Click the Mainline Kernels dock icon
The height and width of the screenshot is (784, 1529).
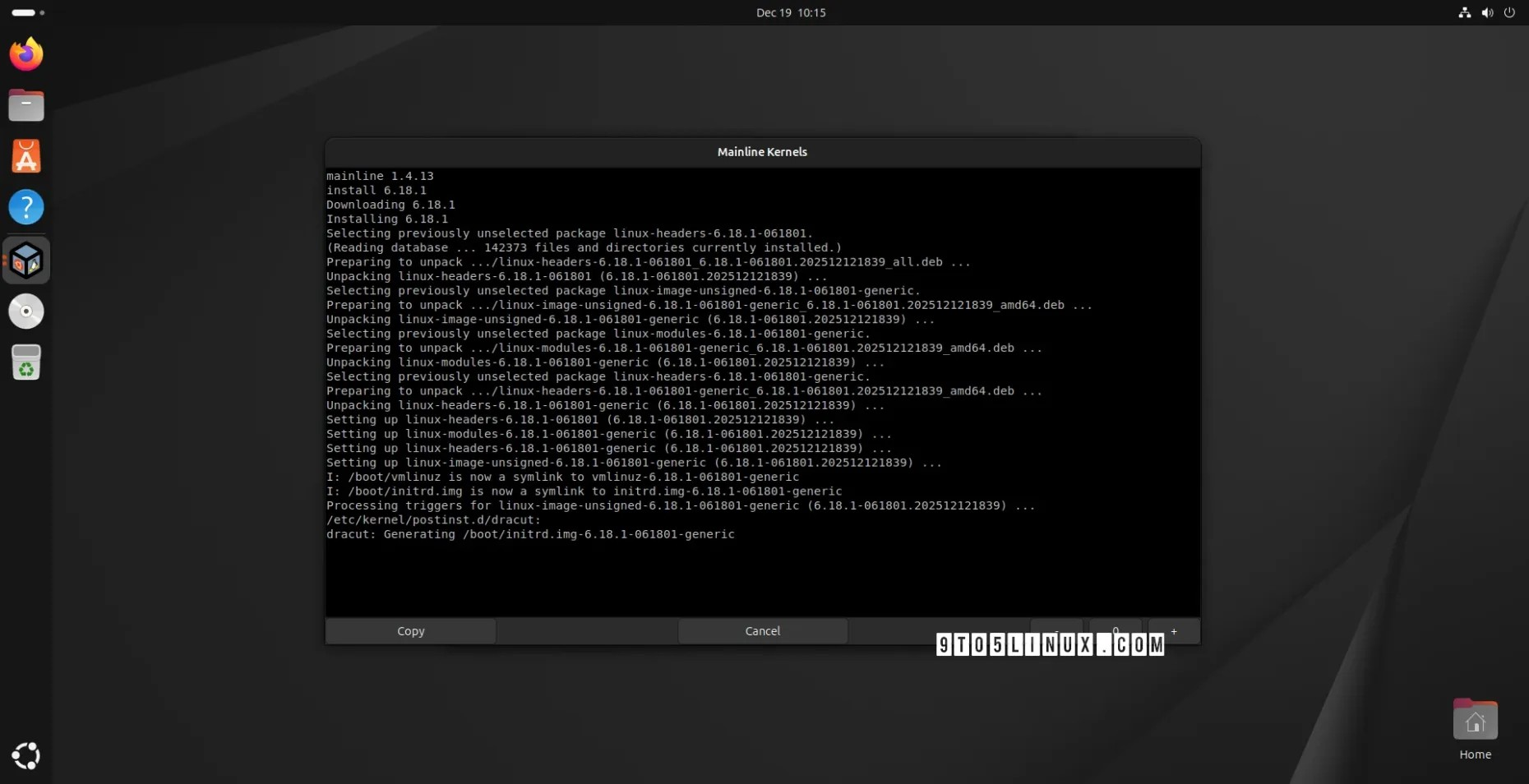(26, 261)
